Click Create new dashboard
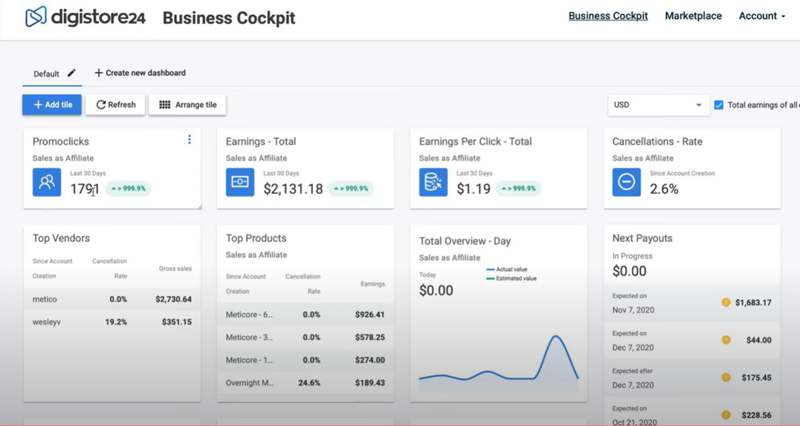Image resolution: width=800 pixels, height=426 pixels. [x=140, y=73]
